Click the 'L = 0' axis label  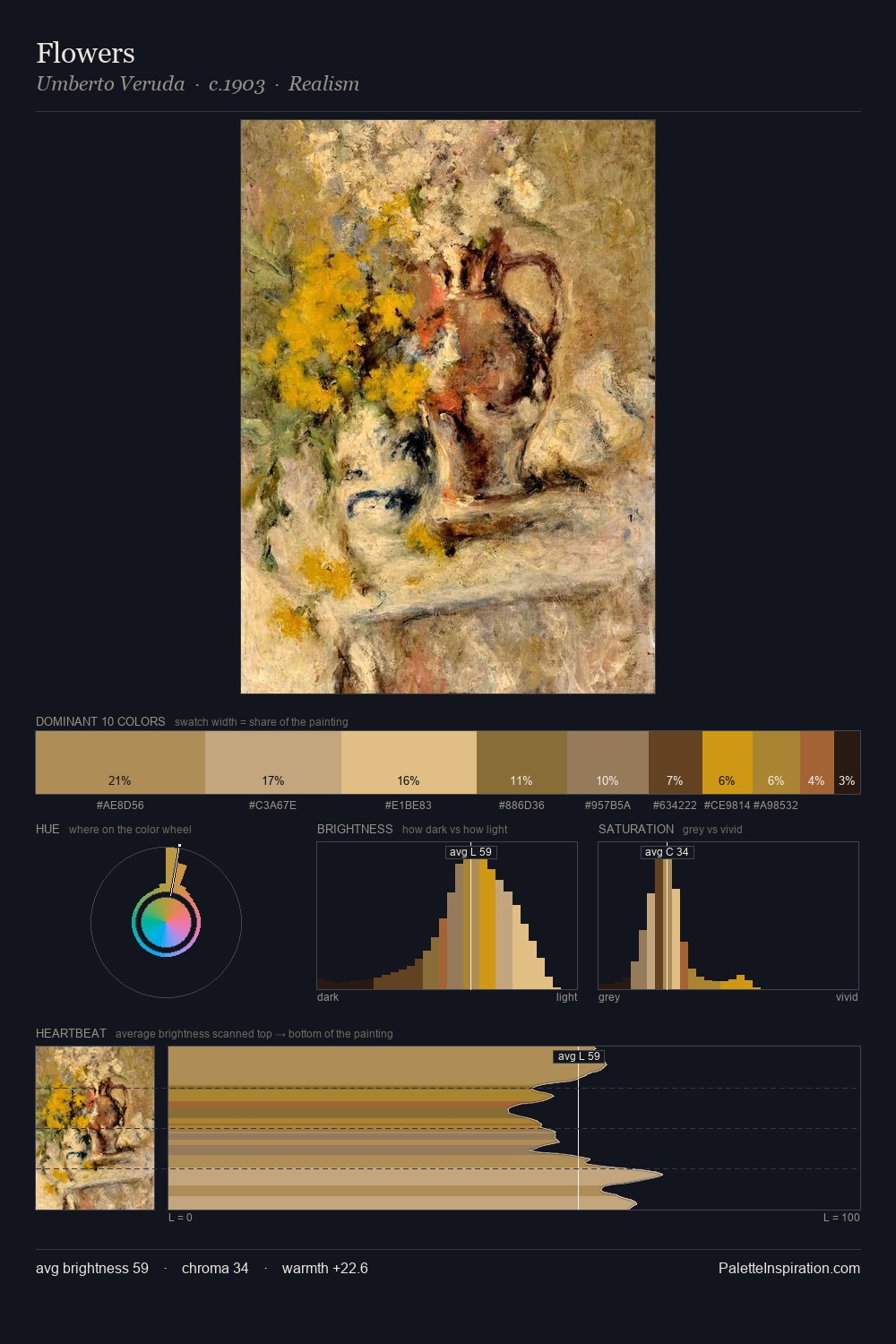180,1218
